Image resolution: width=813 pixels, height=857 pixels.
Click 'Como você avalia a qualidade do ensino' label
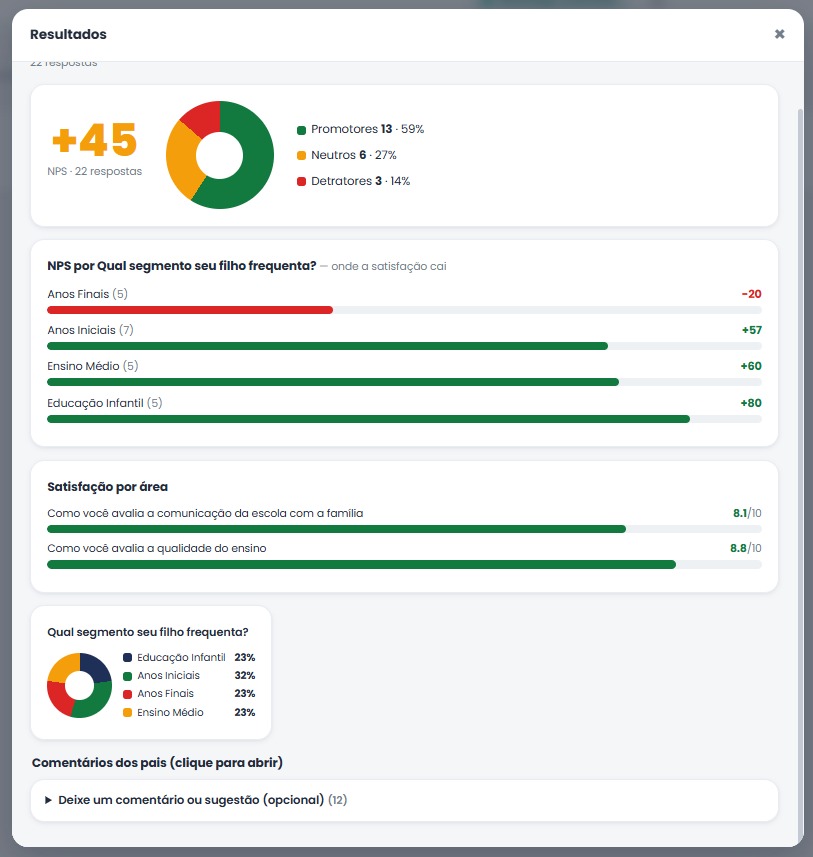(x=157, y=548)
